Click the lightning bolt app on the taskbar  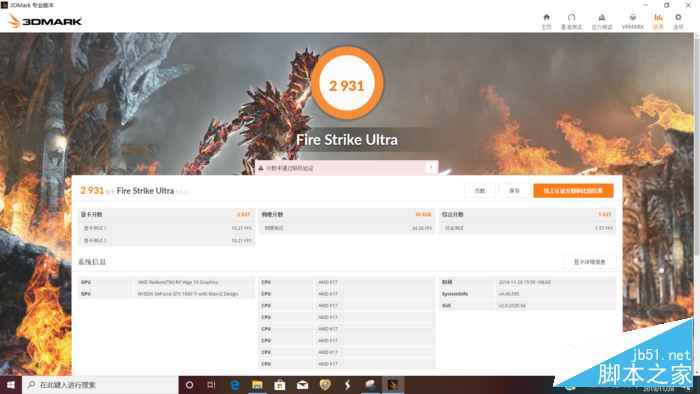point(348,385)
